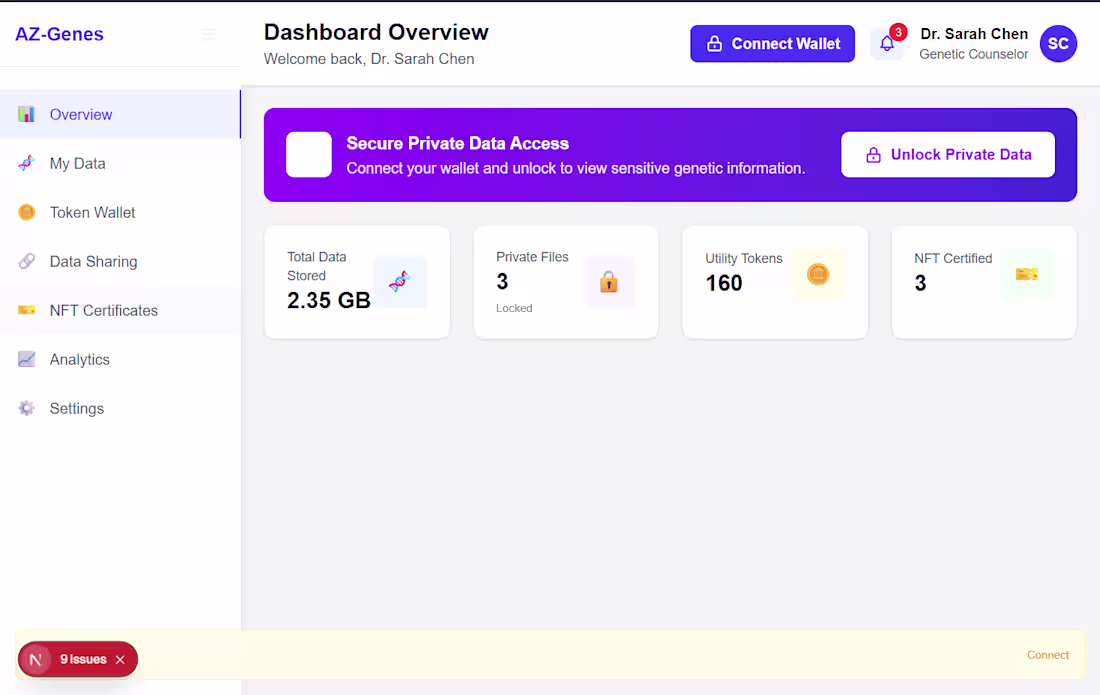Click the Connect Wallet button
Screen dimensions: 1100x695
click(772, 43)
